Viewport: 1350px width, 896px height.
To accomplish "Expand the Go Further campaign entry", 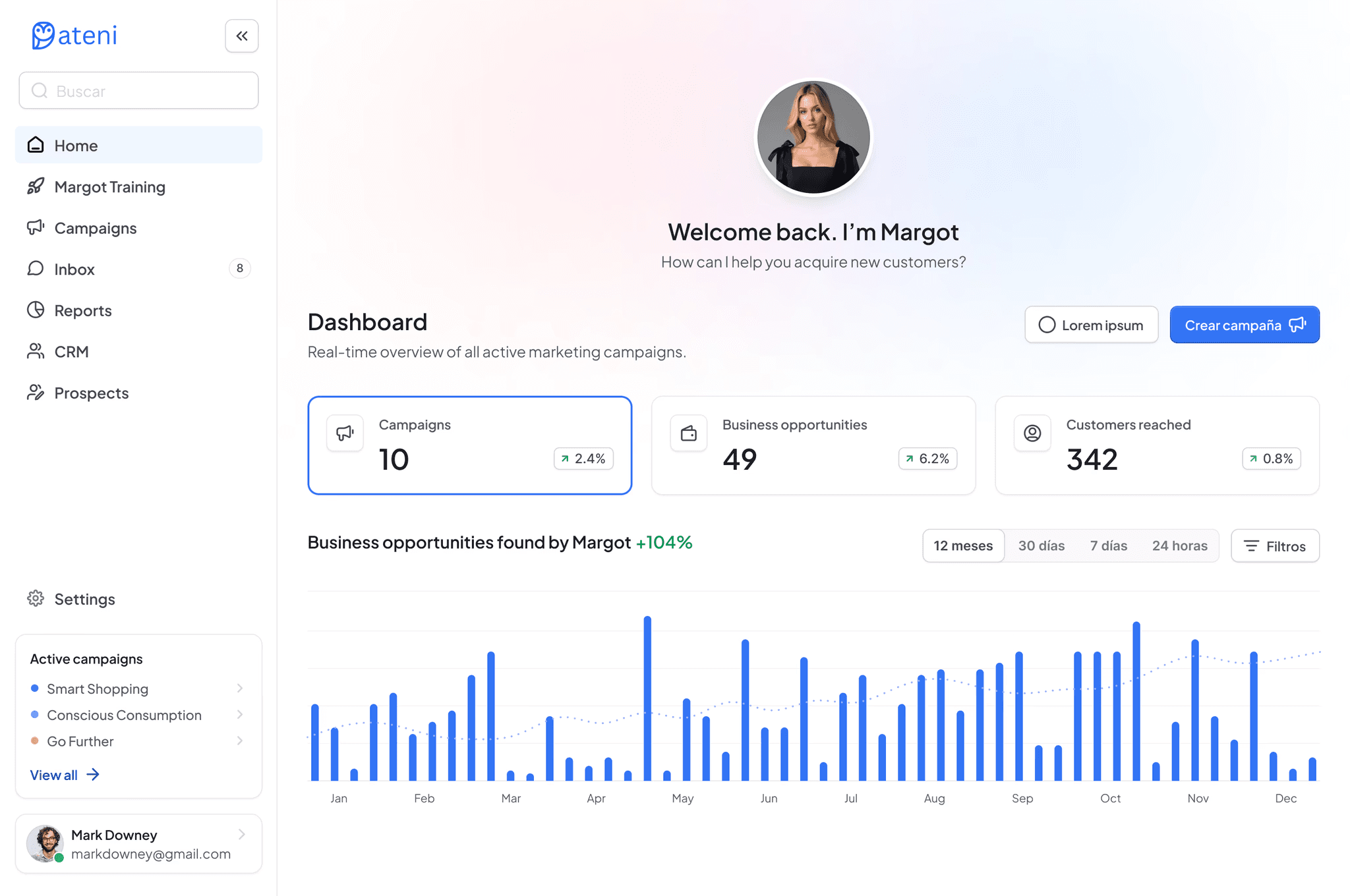I will [x=239, y=741].
